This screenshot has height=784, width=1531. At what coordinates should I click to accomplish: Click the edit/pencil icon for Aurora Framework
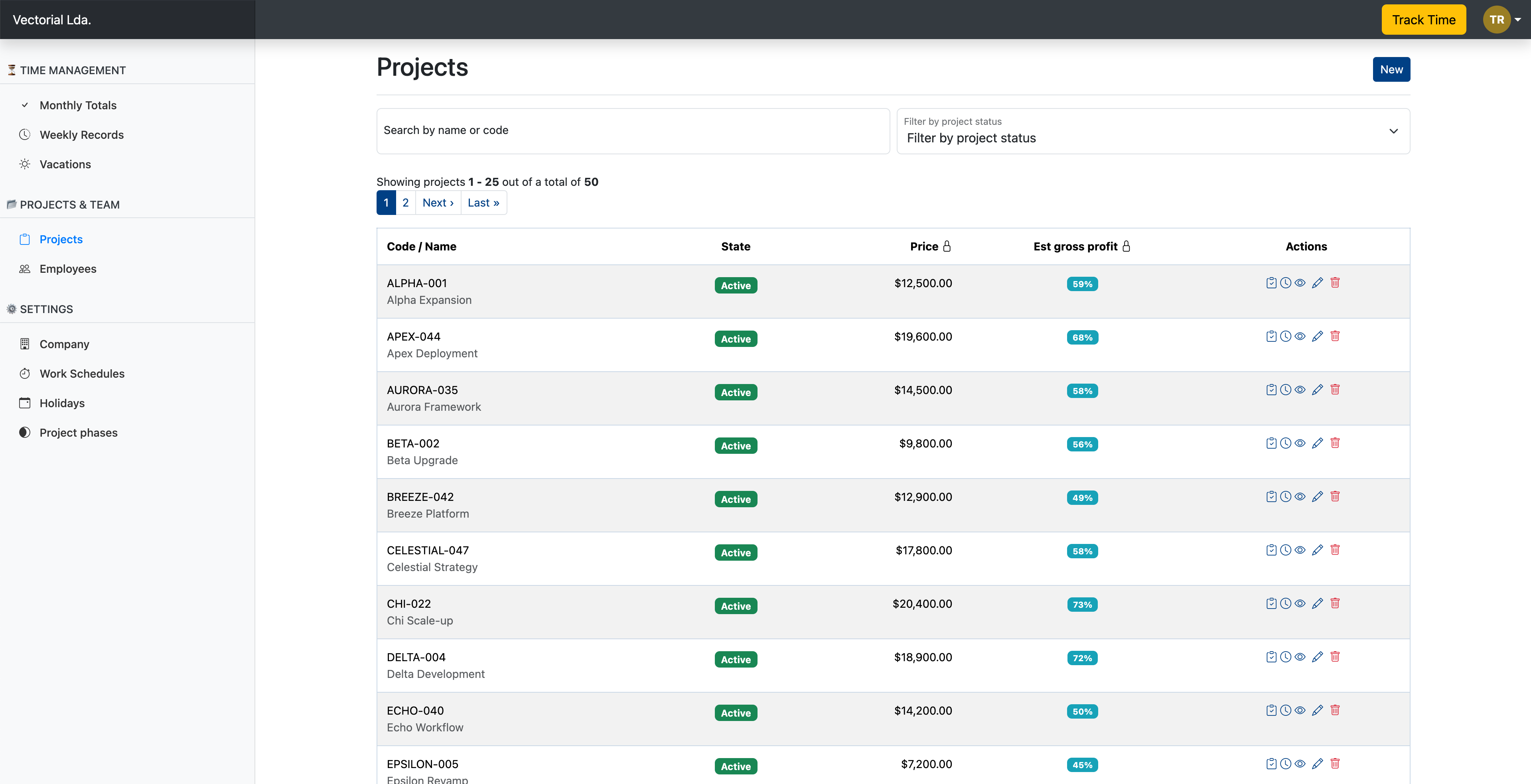click(x=1318, y=389)
